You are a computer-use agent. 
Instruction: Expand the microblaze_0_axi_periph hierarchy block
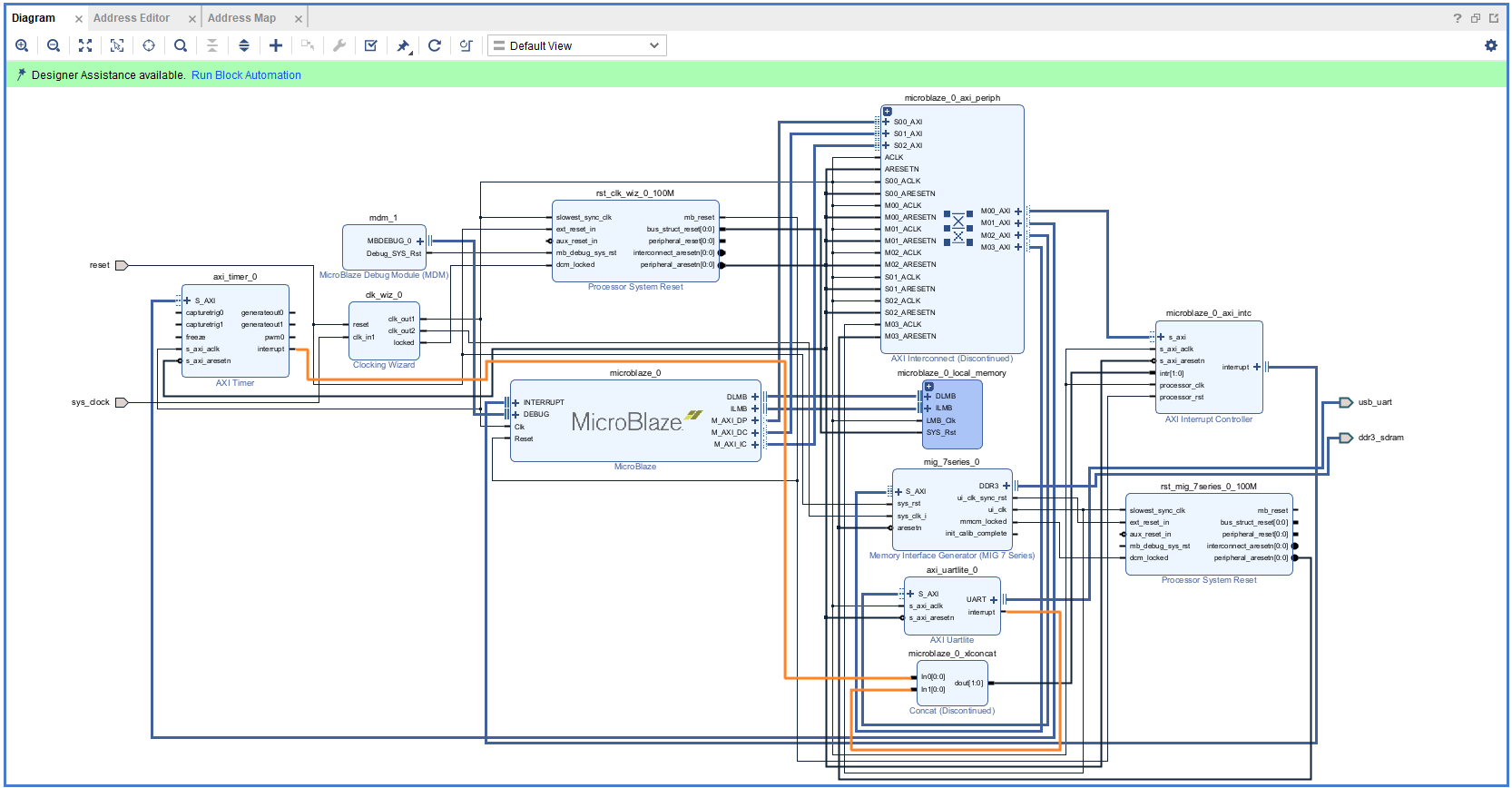(x=888, y=112)
